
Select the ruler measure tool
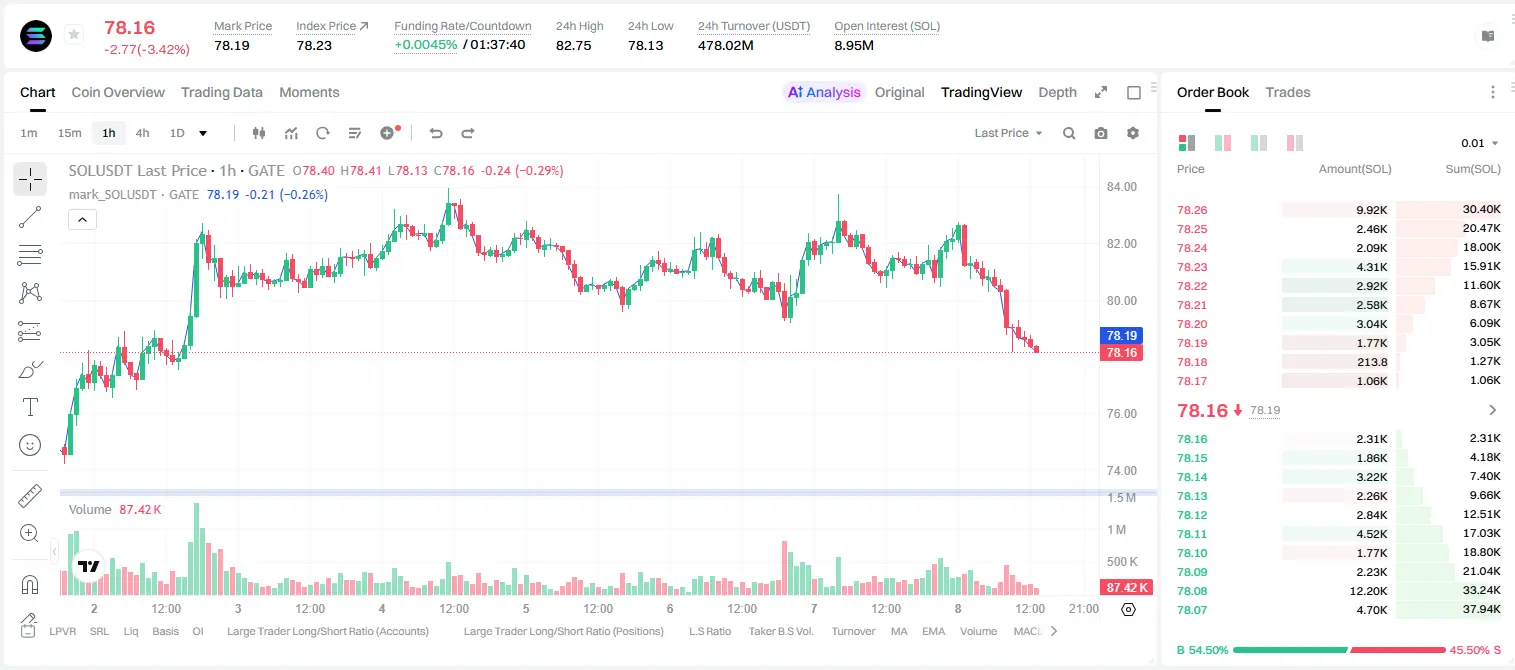[x=30, y=496]
